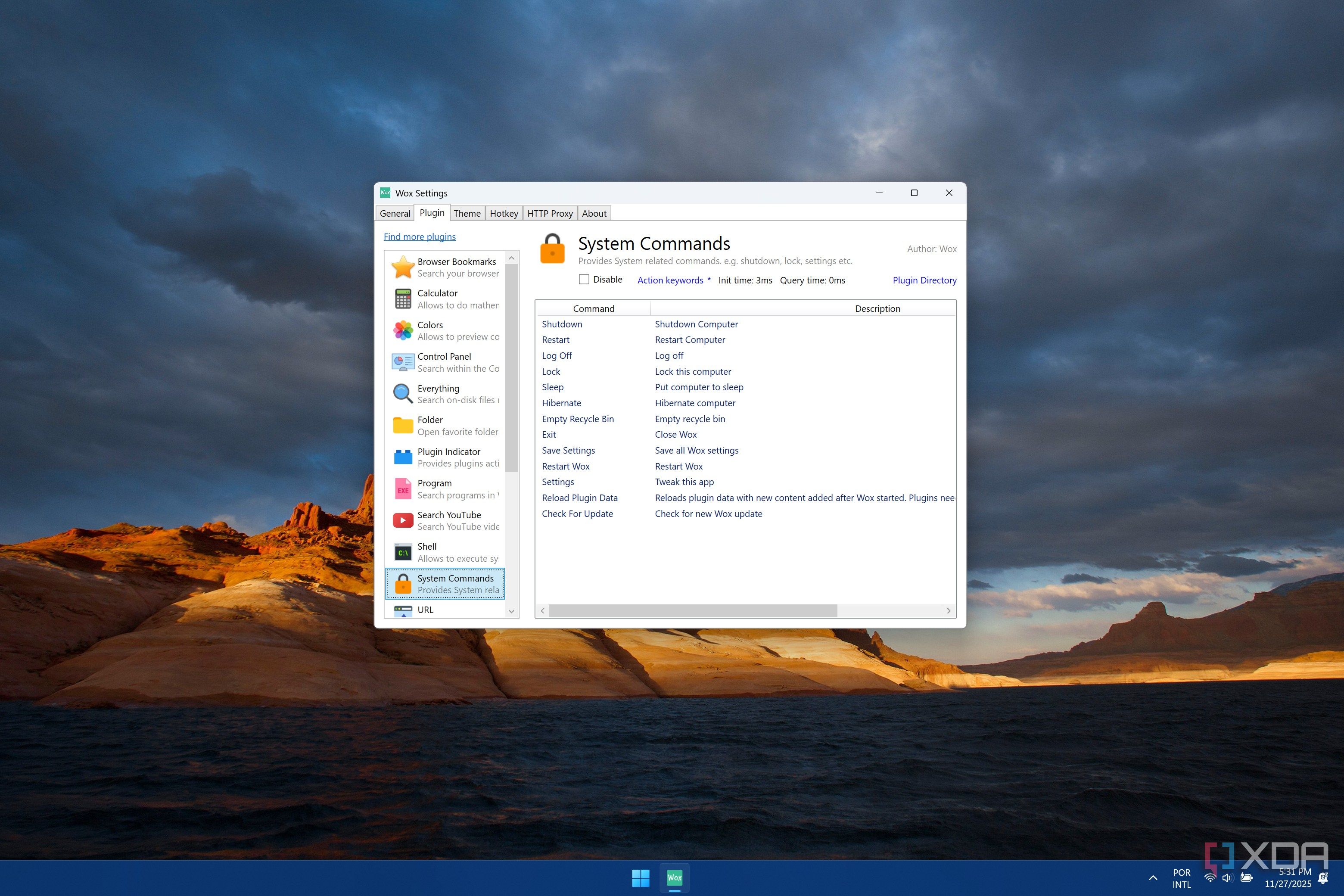The image size is (1344, 896).
Task: Open the volume tray icon
Action: coord(1227,878)
